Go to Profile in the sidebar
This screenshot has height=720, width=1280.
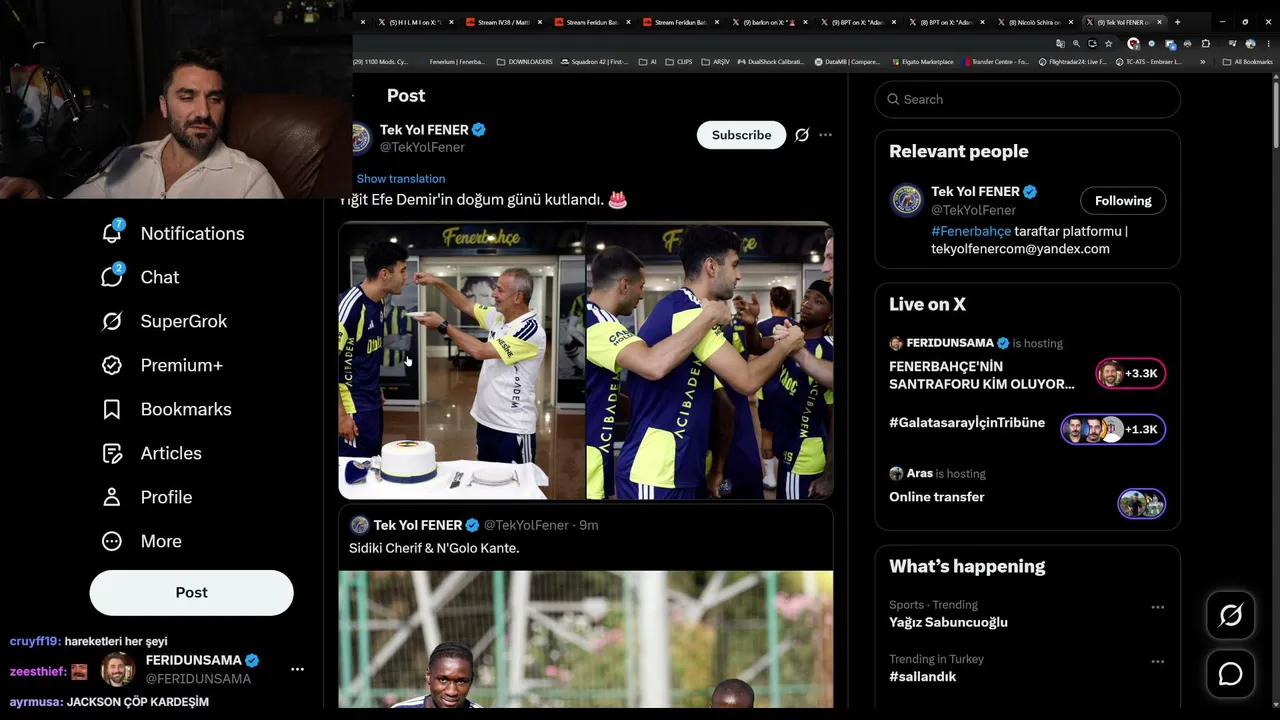pos(146,497)
